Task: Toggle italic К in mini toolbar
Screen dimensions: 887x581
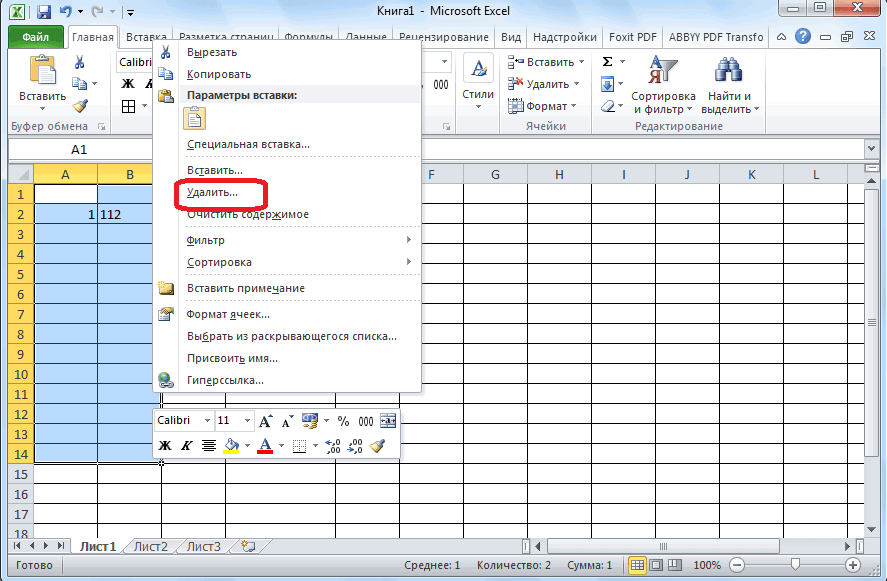Action: coord(187,446)
